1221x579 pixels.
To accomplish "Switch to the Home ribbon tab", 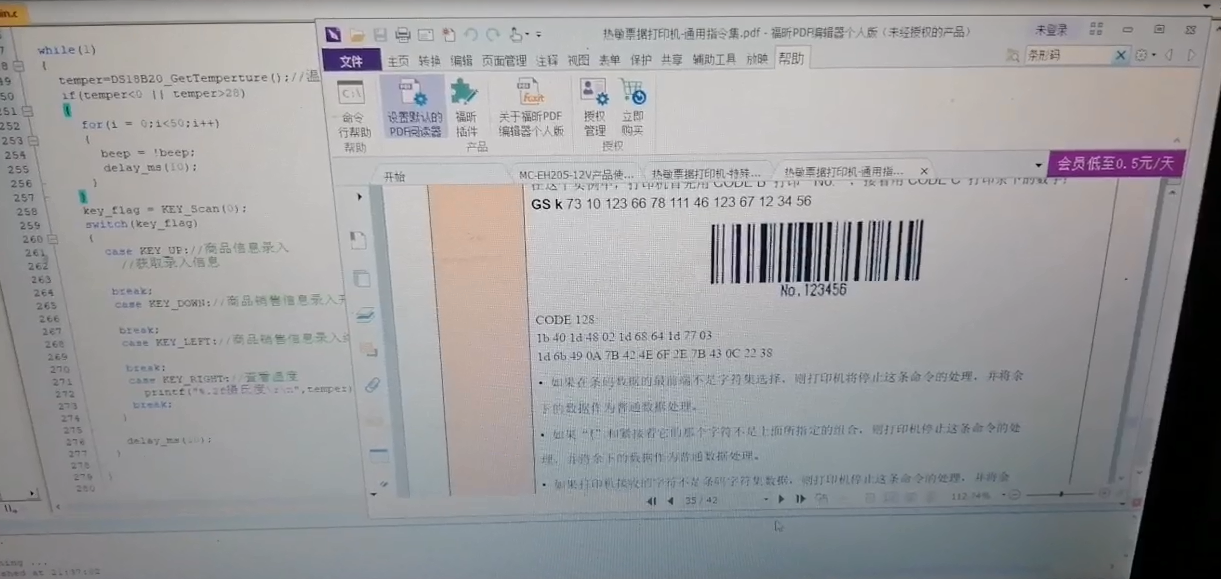I will [398, 61].
